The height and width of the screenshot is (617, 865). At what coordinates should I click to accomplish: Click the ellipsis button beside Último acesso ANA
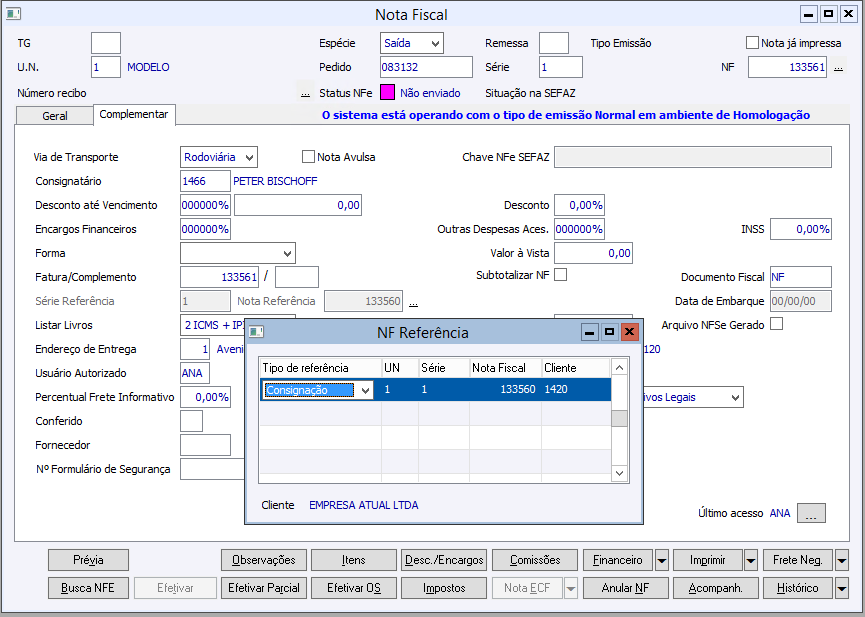click(811, 513)
